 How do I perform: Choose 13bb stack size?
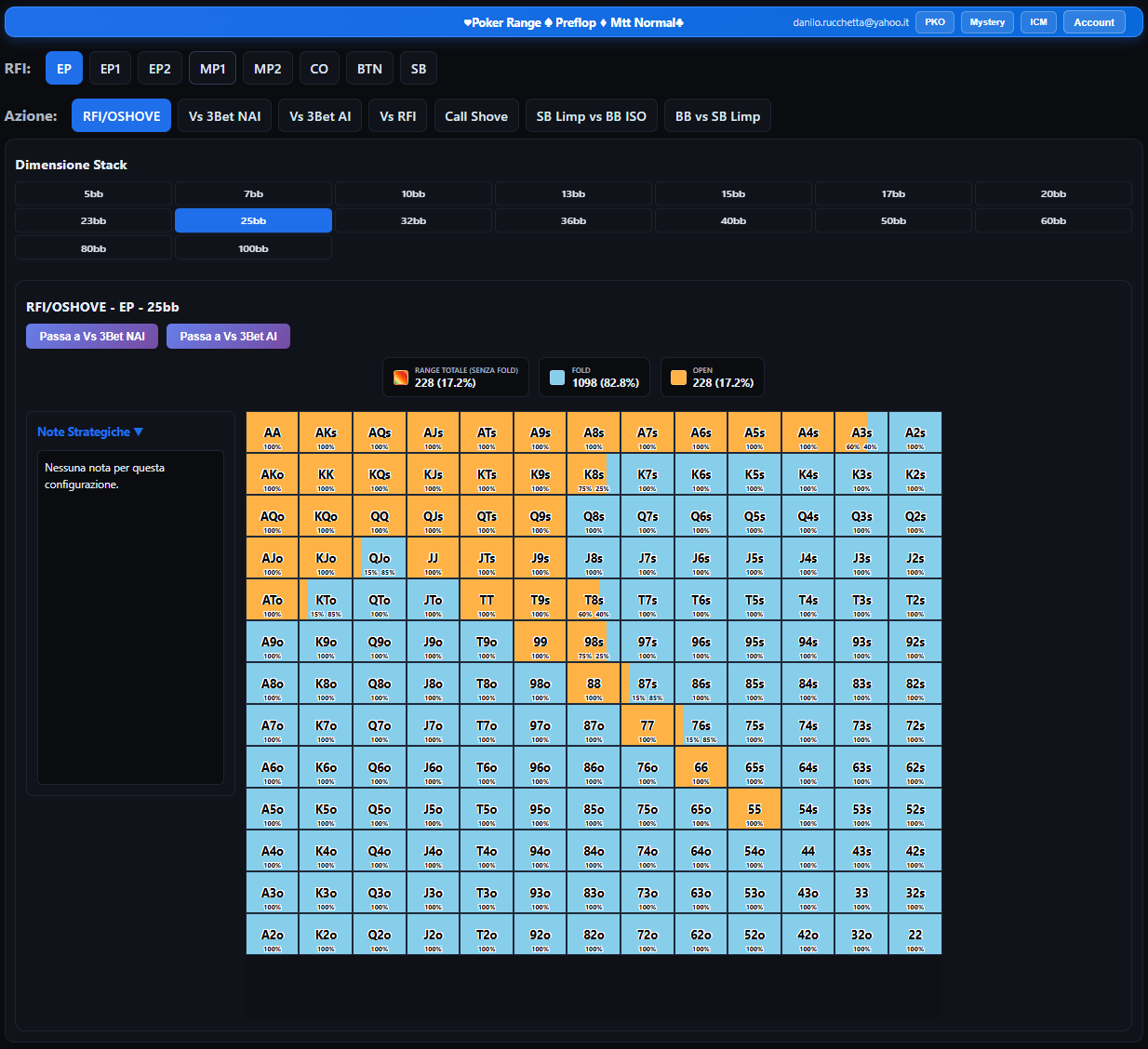tap(574, 194)
